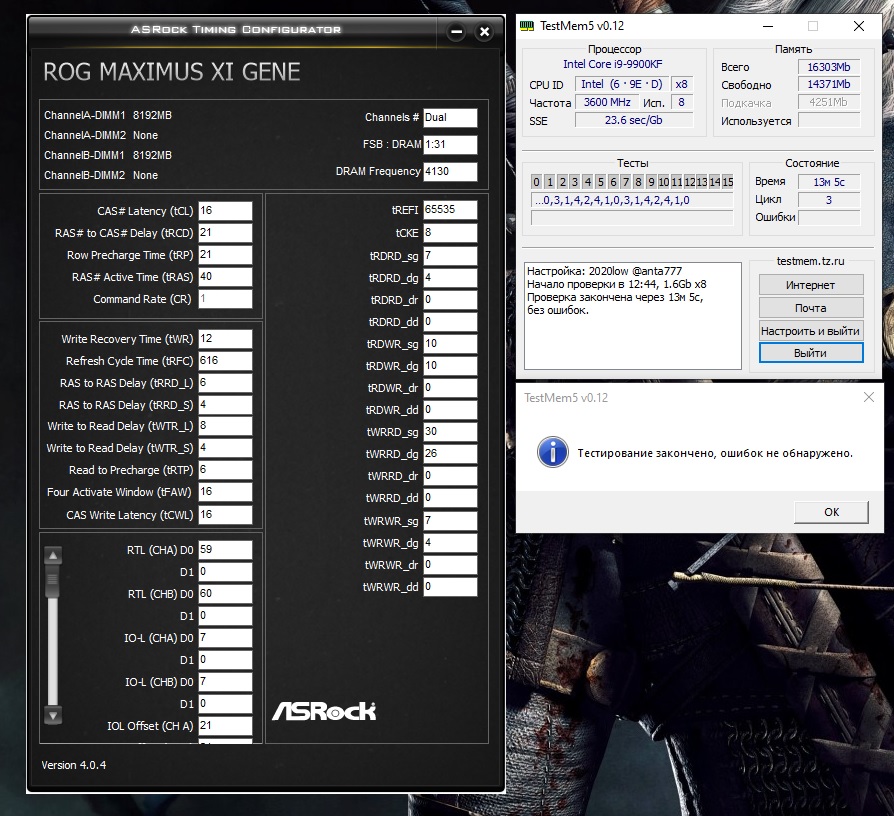Click ChannelA-DIMM1 8192MB entry

pyautogui.click(x=108, y=115)
